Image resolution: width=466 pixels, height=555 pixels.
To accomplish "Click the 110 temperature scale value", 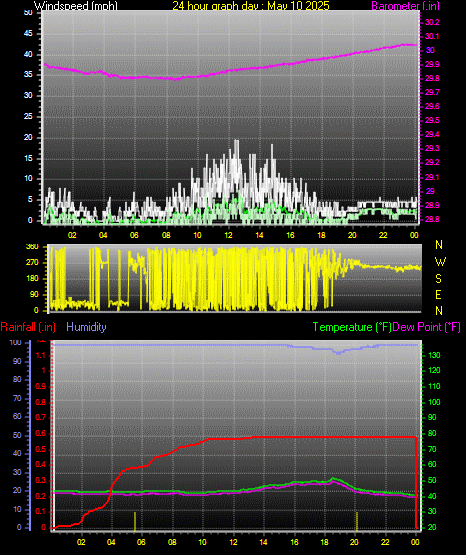I will pos(434,387).
